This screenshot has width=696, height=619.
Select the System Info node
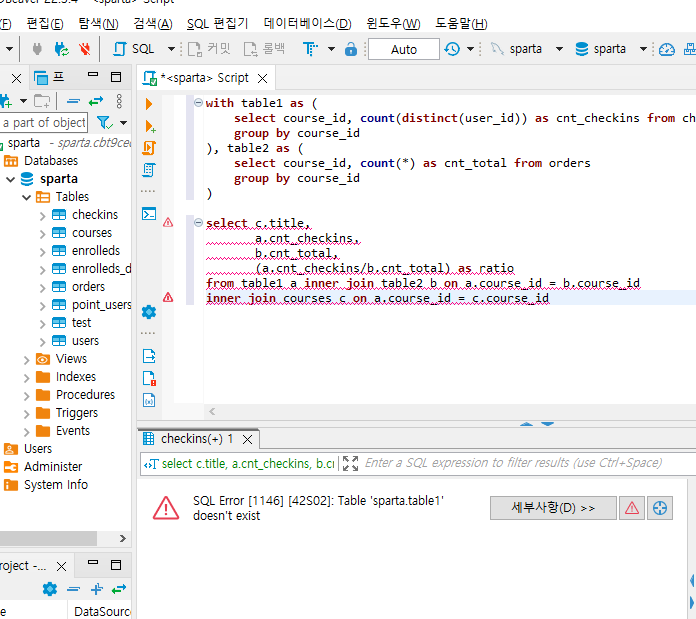(56, 485)
